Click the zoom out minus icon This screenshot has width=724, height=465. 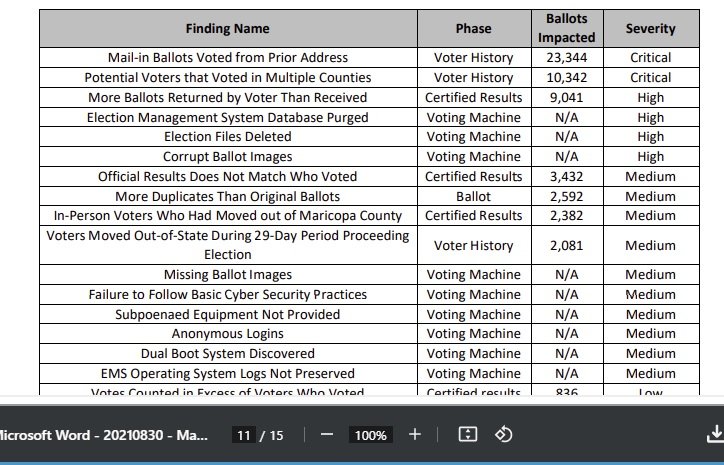click(327, 435)
